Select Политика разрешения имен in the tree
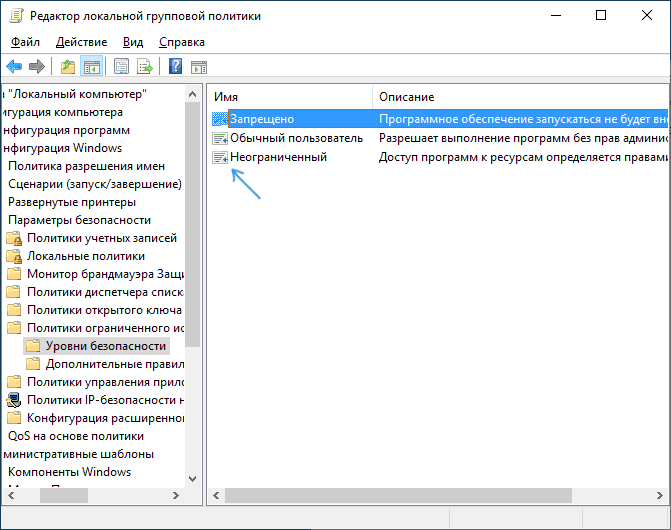671x530 pixels. pos(86,166)
